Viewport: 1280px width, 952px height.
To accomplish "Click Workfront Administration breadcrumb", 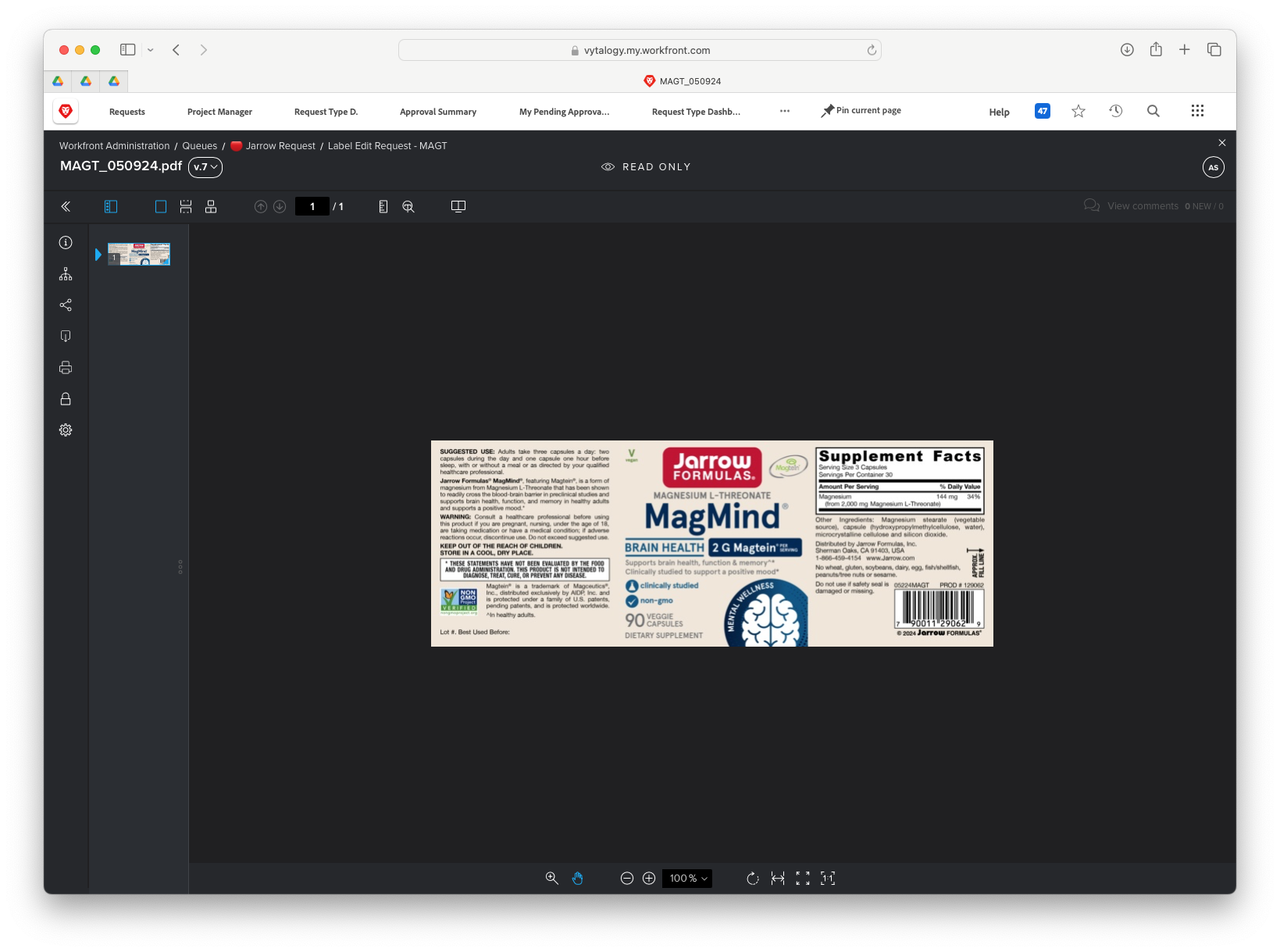I will coord(115,146).
